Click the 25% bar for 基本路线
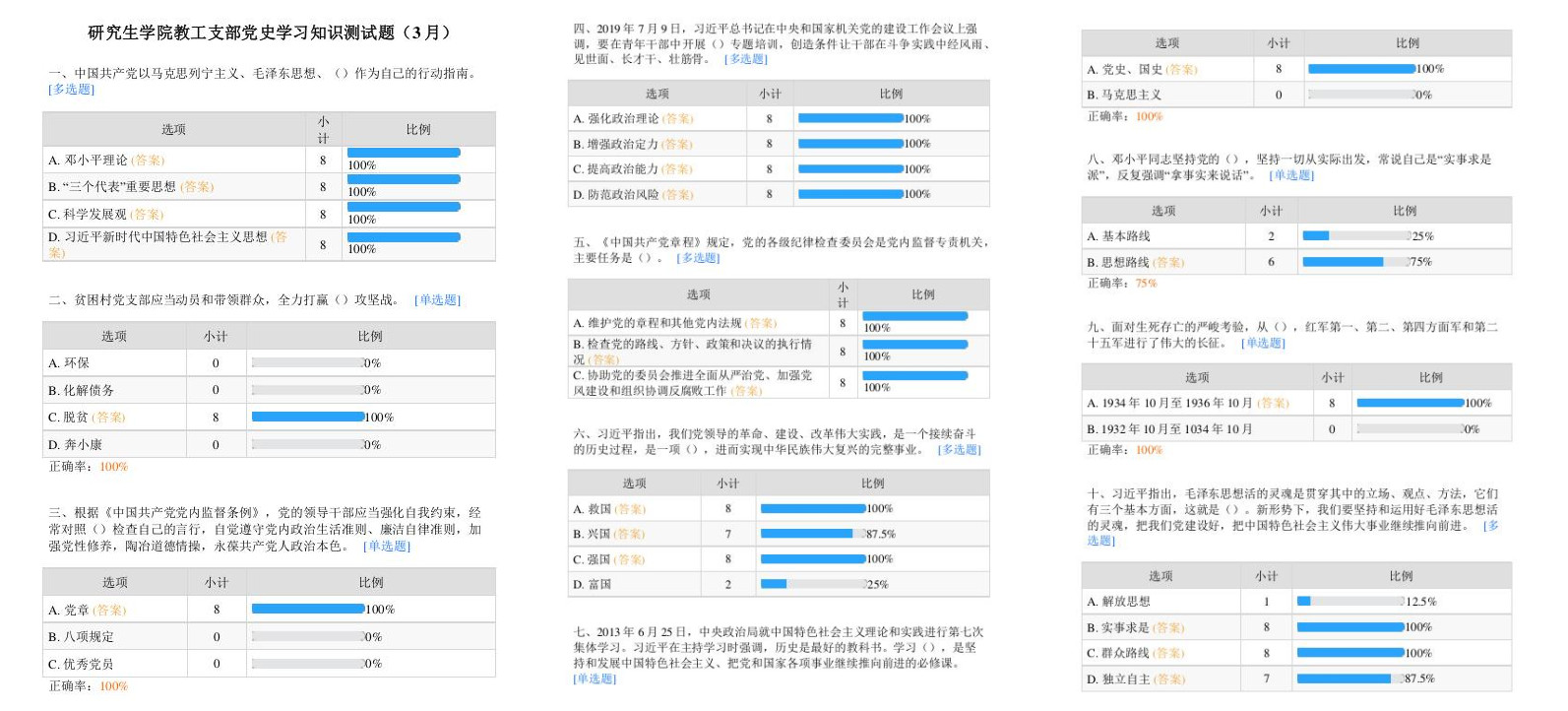Viewport: 1568px width, 711px height. [1316, 236]
